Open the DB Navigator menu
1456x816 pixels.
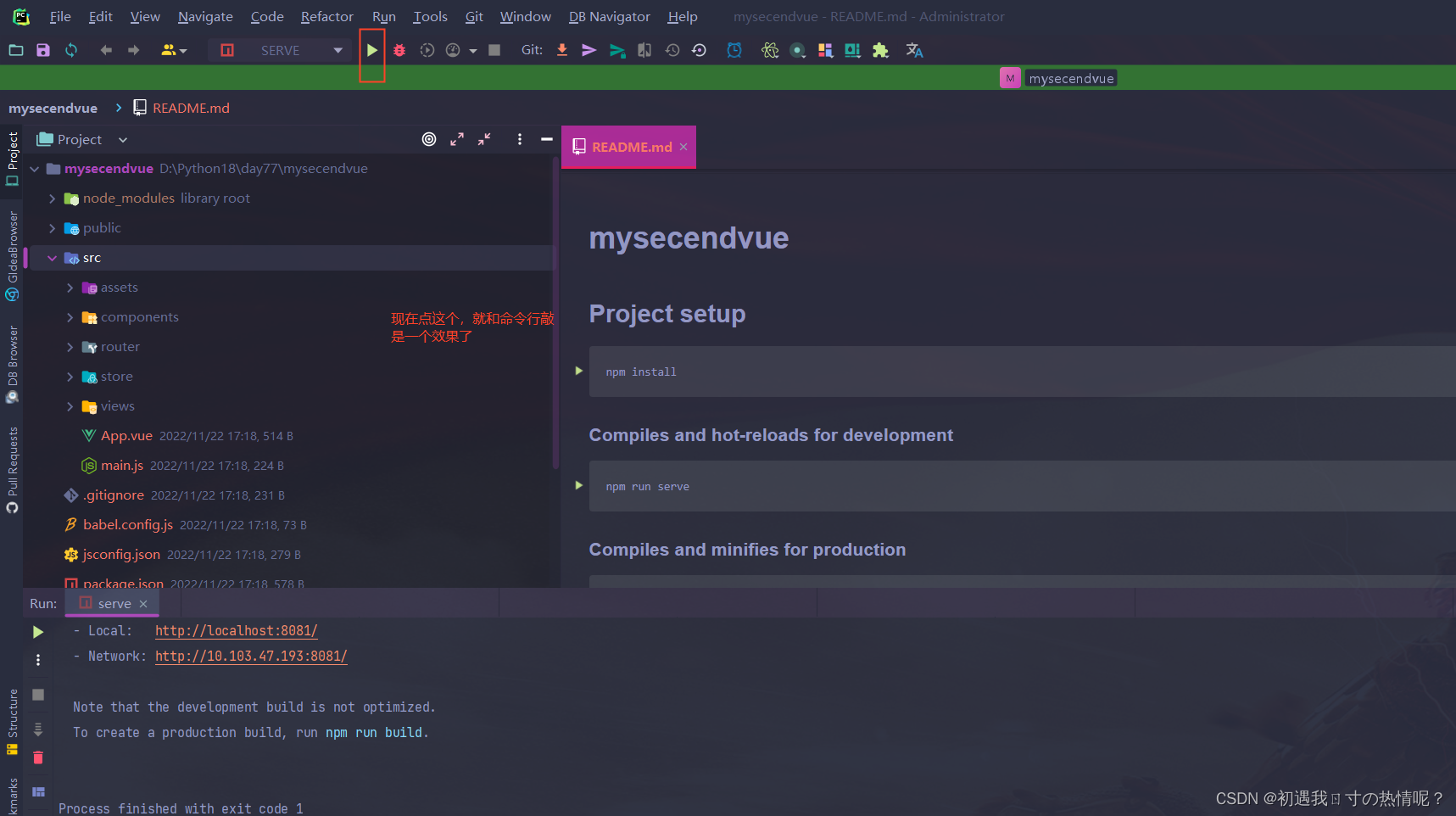pos(609,17)
